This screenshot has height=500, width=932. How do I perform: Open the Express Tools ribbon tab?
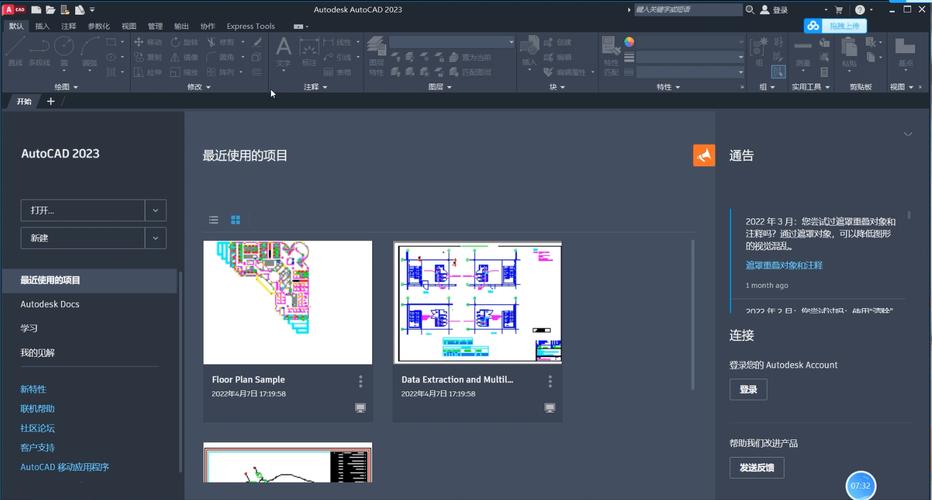point(250,26)
